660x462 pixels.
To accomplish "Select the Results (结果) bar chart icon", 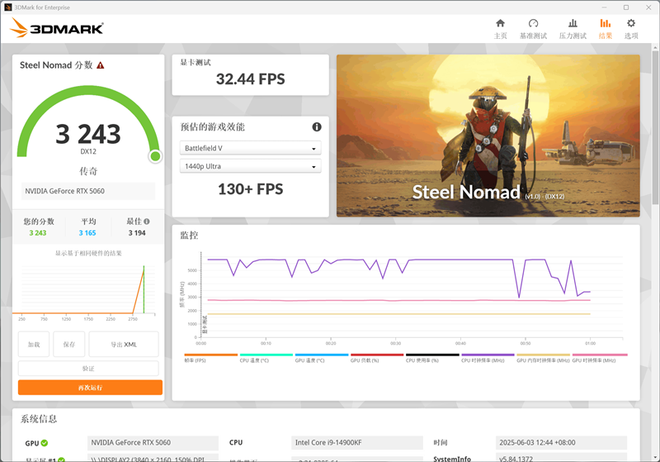I will coord(605,27).
